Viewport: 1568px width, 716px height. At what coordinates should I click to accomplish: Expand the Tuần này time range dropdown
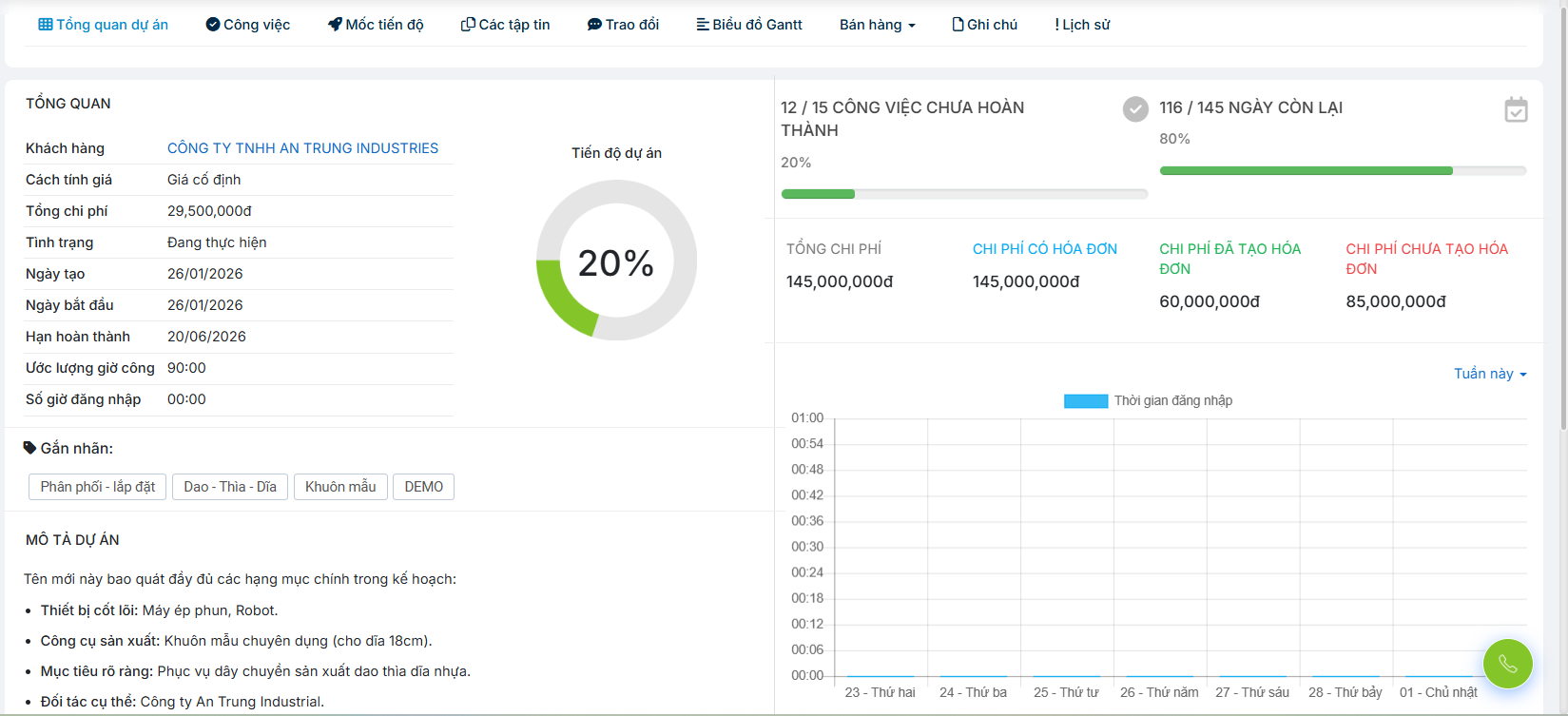(1489, 374)
